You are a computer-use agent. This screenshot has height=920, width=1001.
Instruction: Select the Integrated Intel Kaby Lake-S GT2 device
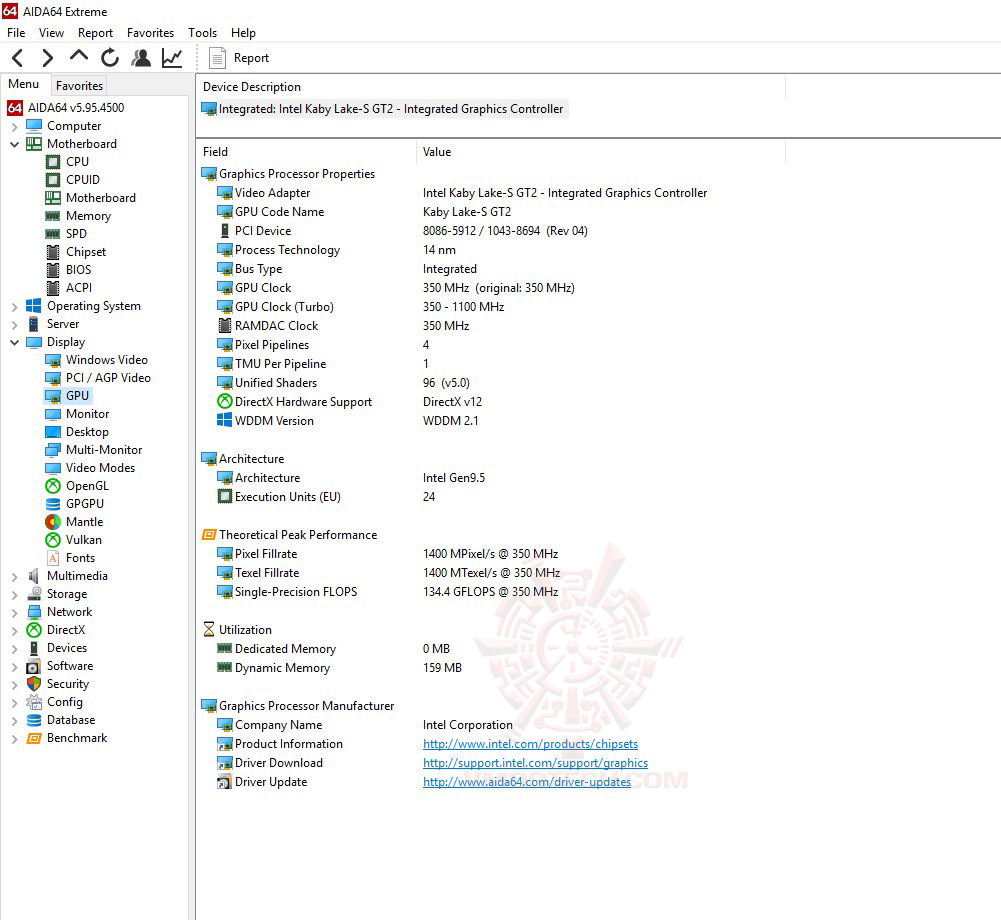383,109
